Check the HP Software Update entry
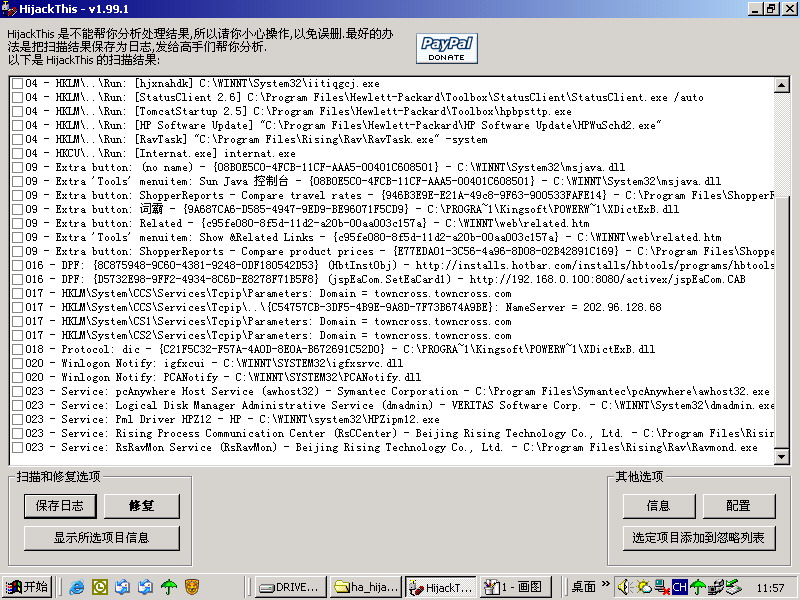The height and width of the screenshot is (600, 800). point(17,125)
